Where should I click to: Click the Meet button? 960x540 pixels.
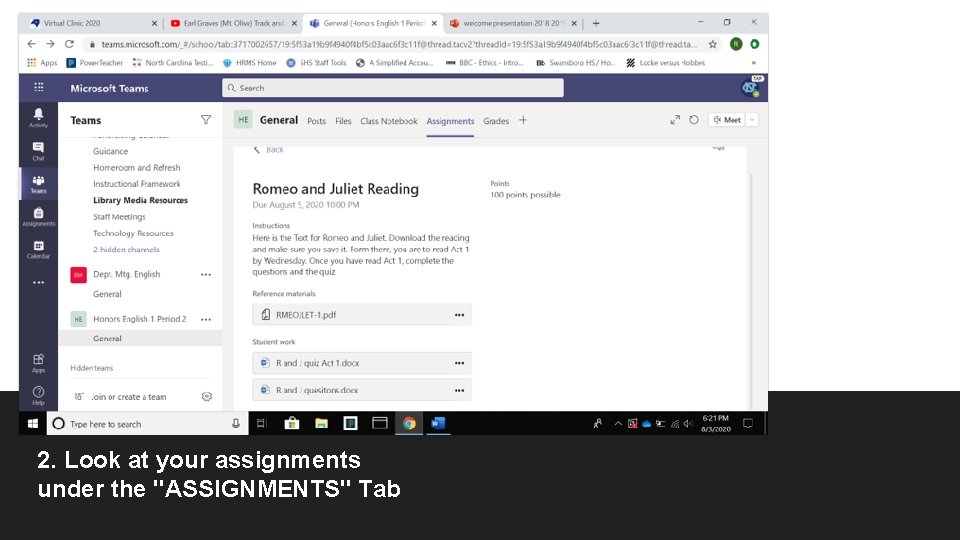click(x=727, y=120)
